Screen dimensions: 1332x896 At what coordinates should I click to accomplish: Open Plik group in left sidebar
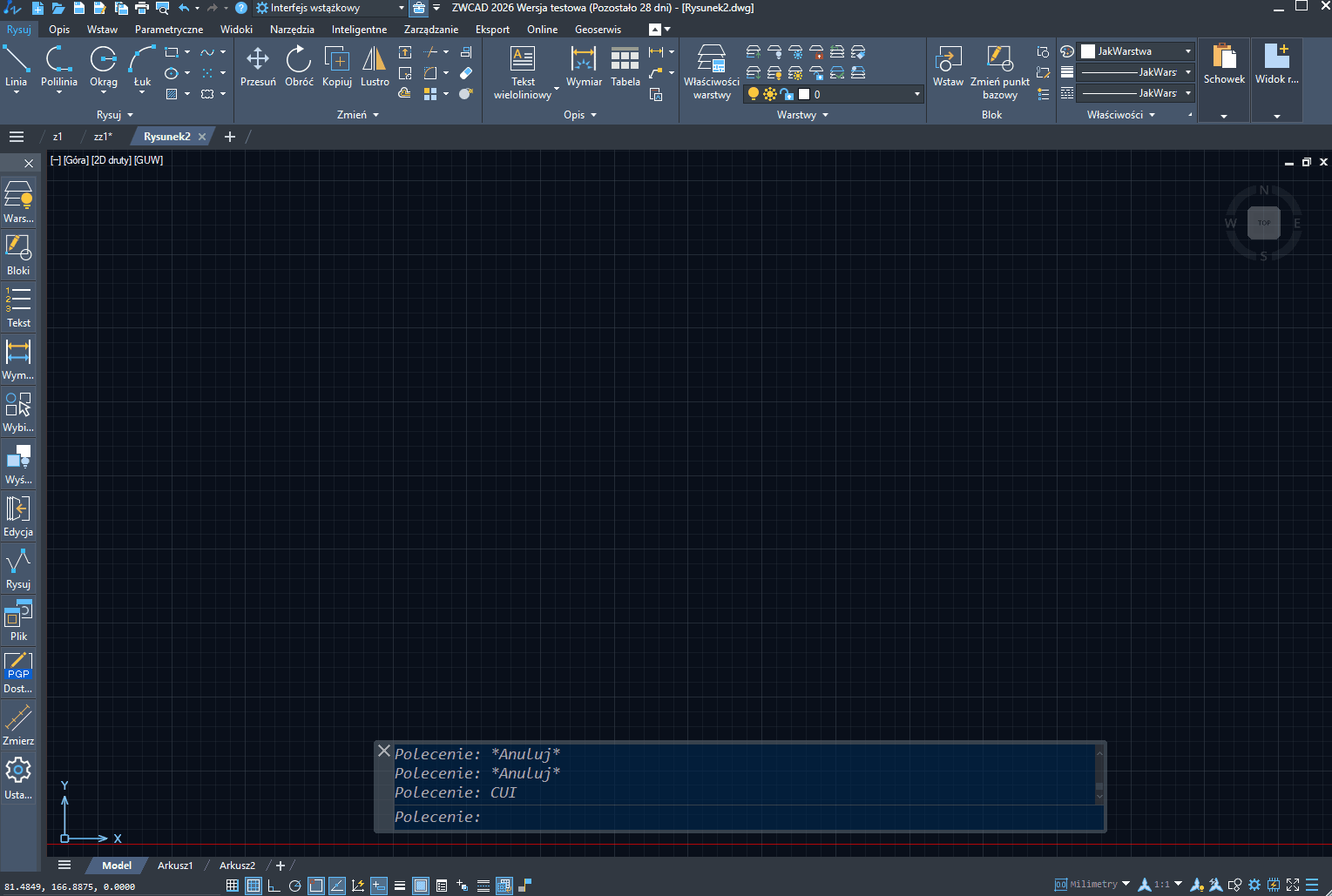pyautogui.click(x=18, y=620)
